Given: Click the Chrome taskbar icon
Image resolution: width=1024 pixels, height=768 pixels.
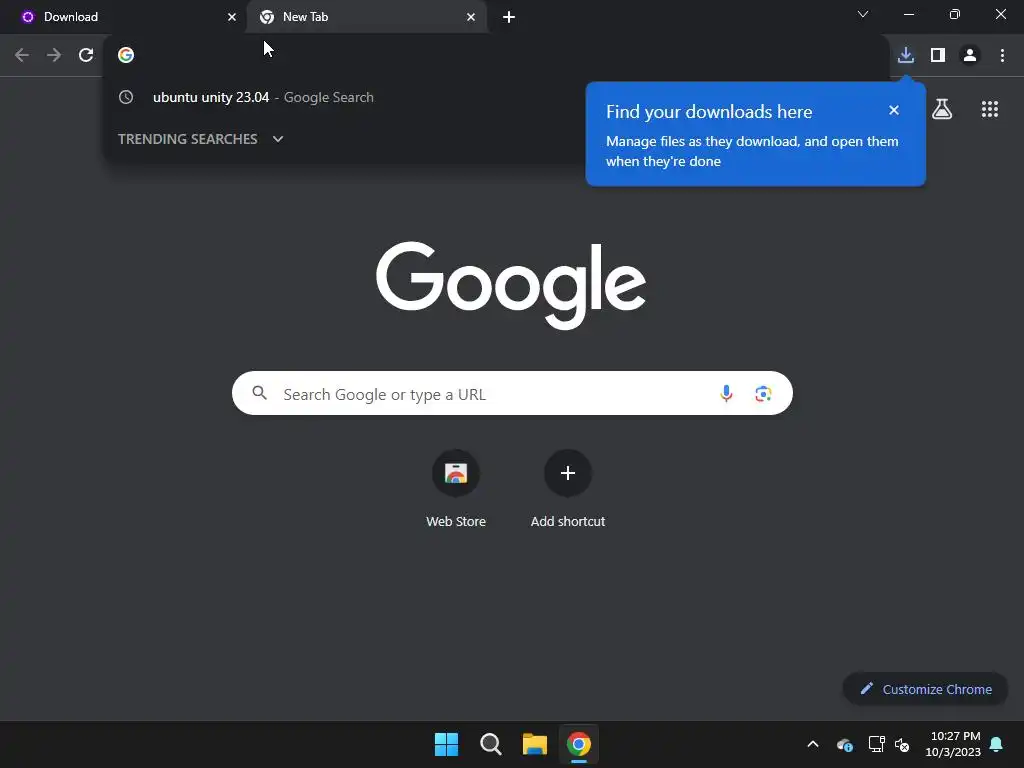Looking at the screenshot, I should (x=579, y=744).
